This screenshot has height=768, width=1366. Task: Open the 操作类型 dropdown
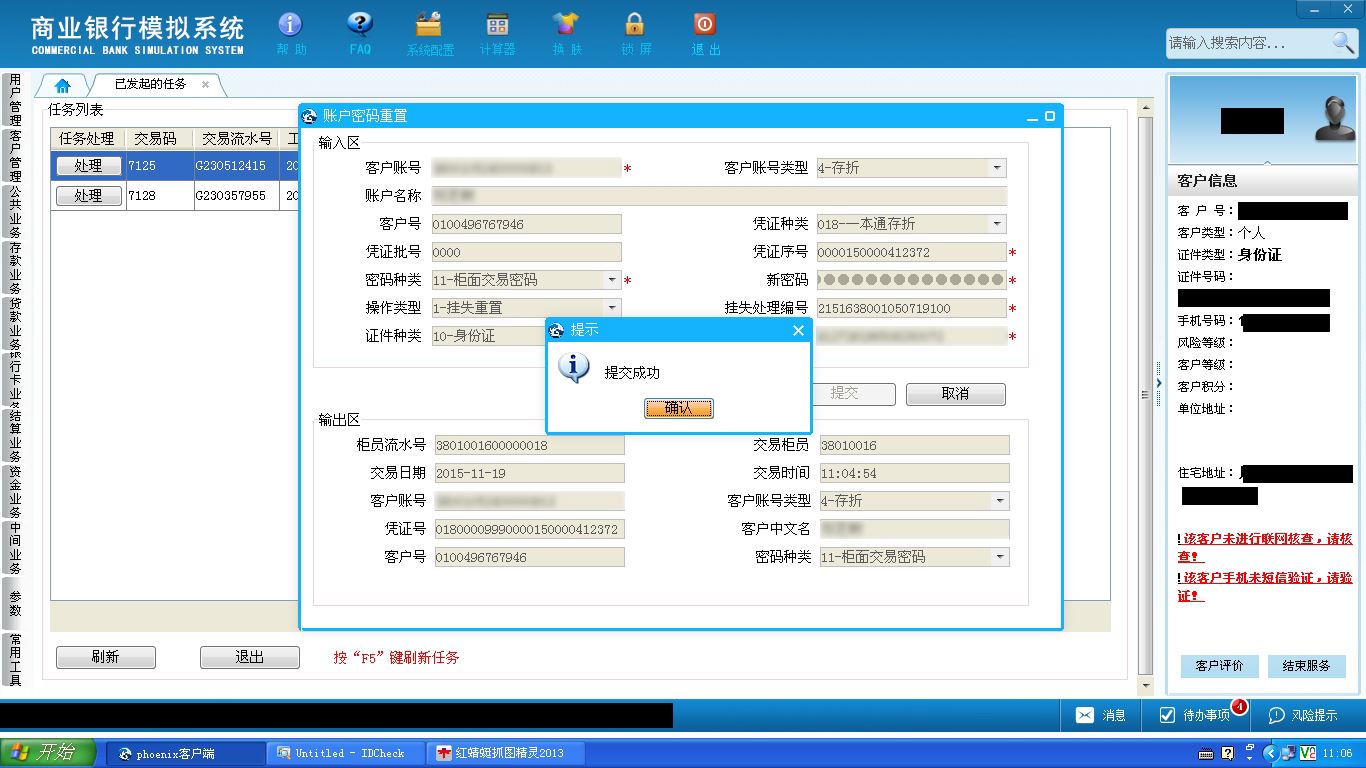pos(612,308)
